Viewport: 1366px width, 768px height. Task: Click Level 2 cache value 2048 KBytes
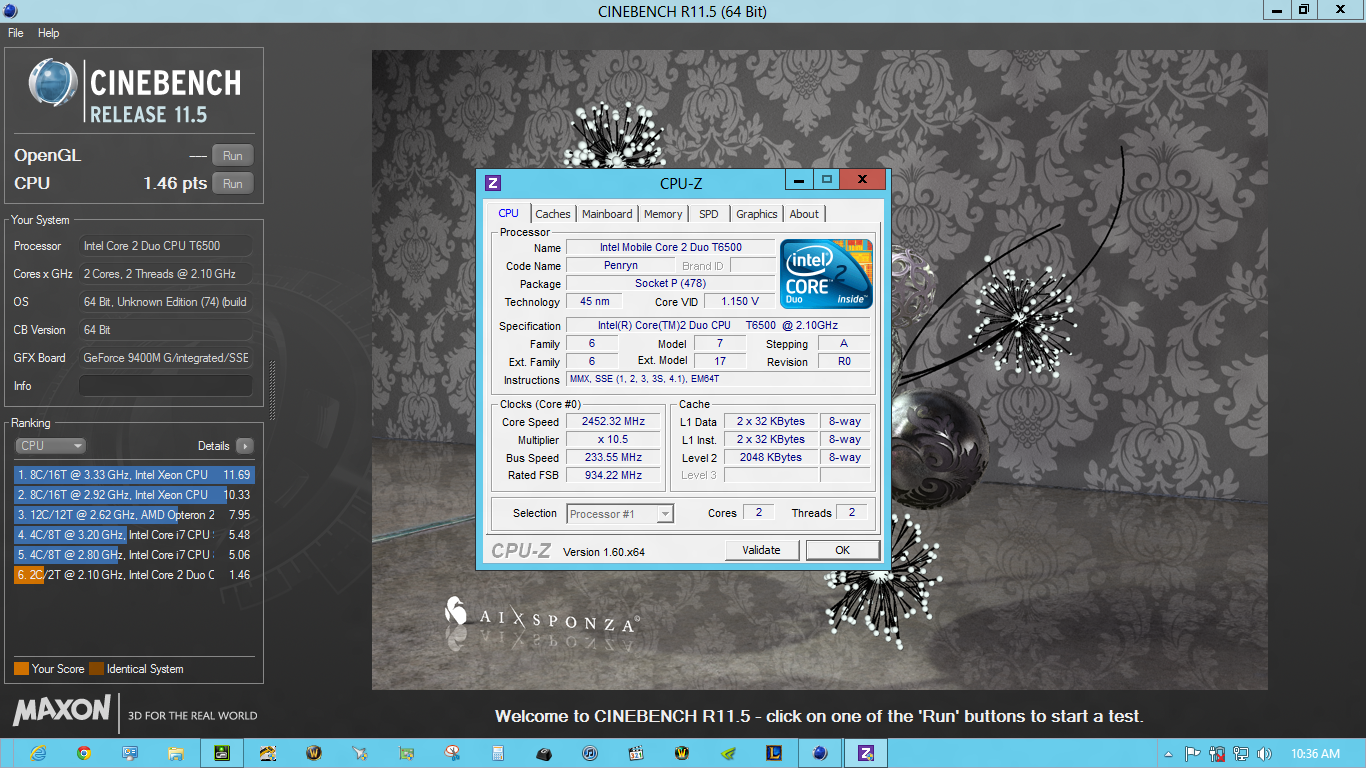(770, 458)
